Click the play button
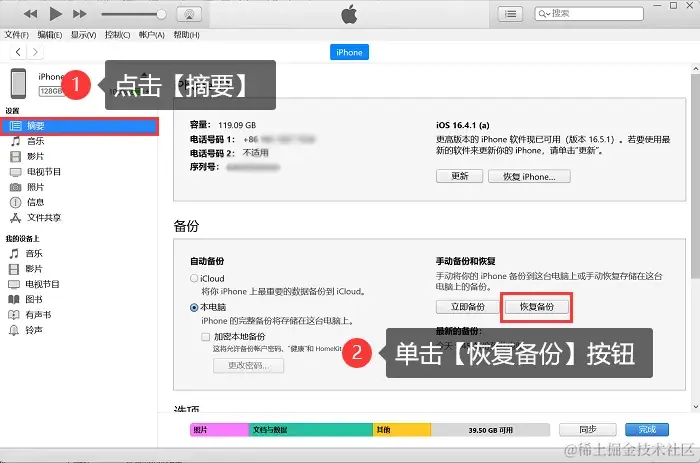This screenshot has height=463, width=700. (x=55, y=14)
